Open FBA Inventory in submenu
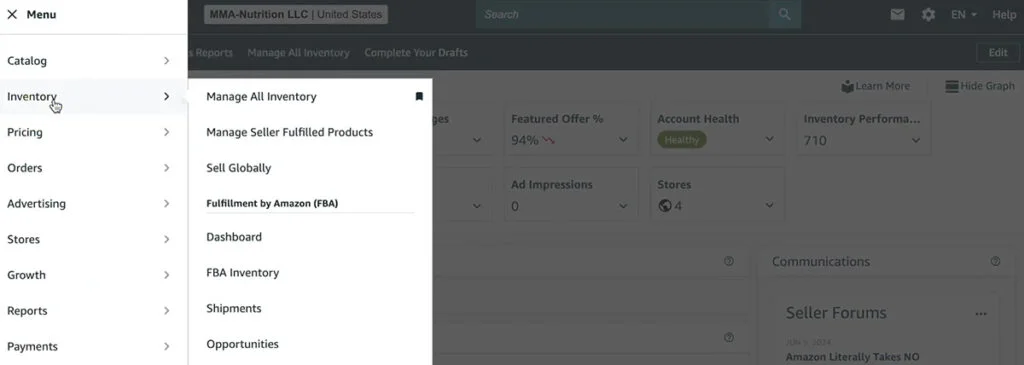Screen dimensions: 1024x365 coord(242,273)
